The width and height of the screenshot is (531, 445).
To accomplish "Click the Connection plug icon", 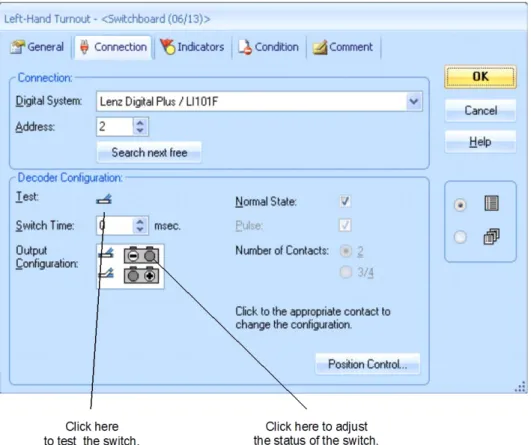I will click(84, 47).
